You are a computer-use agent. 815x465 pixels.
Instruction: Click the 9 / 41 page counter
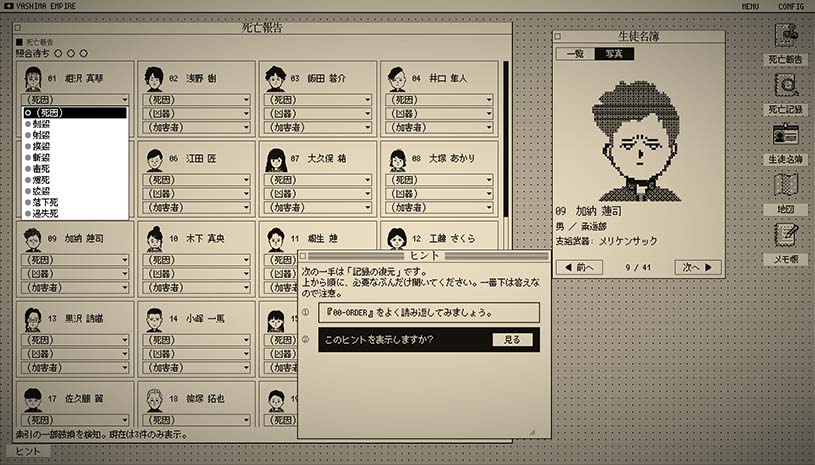(x=638, y=268)
